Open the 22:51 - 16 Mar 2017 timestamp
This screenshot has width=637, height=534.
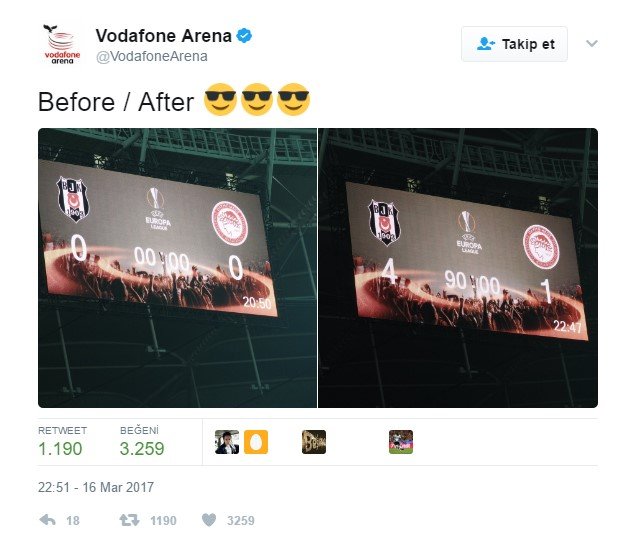(x=96, y=487)
